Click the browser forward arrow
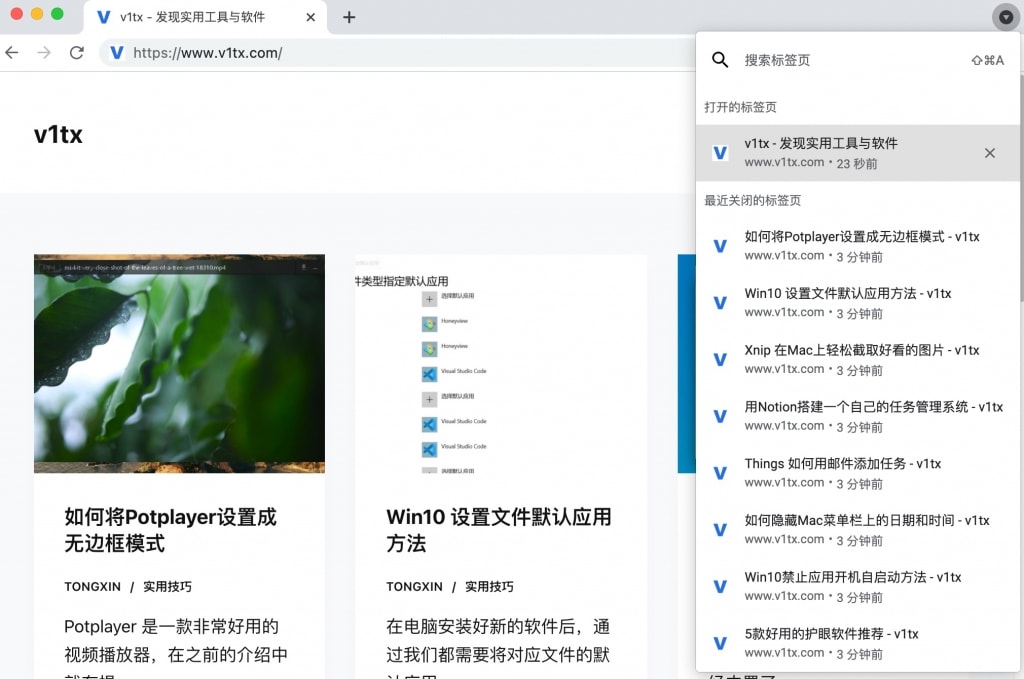This screenshot has width=1024, height=679. coord(44,52)
